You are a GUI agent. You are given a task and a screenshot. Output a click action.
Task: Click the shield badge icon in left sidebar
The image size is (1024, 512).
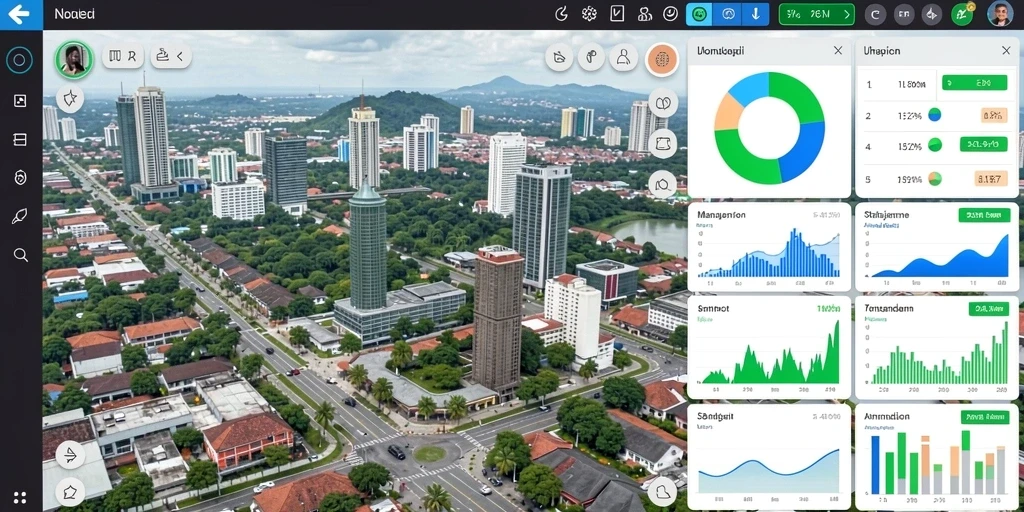click(x=20, y=178)
